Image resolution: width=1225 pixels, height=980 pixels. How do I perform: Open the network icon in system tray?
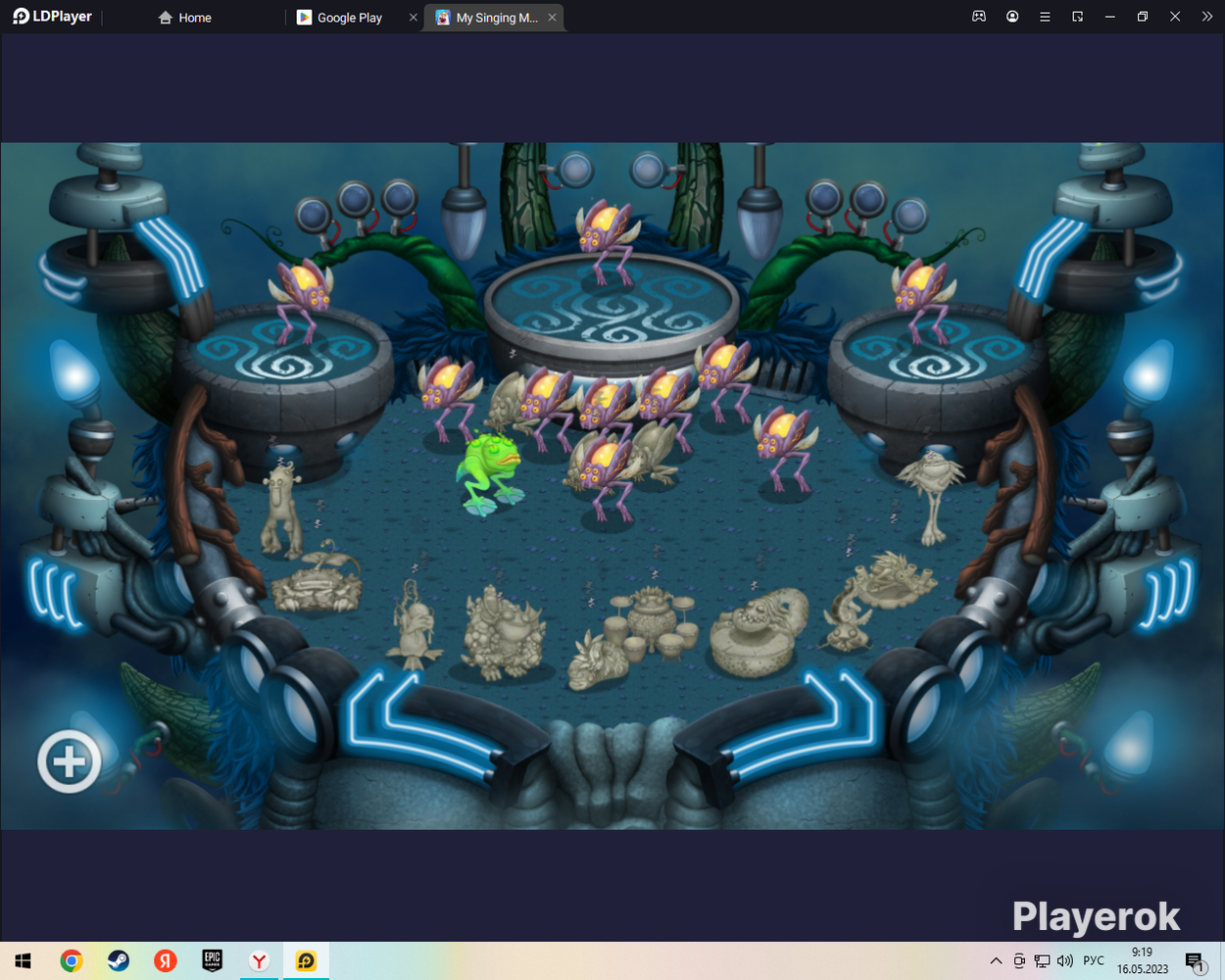pyautogui.click(x=1042, y=961)
